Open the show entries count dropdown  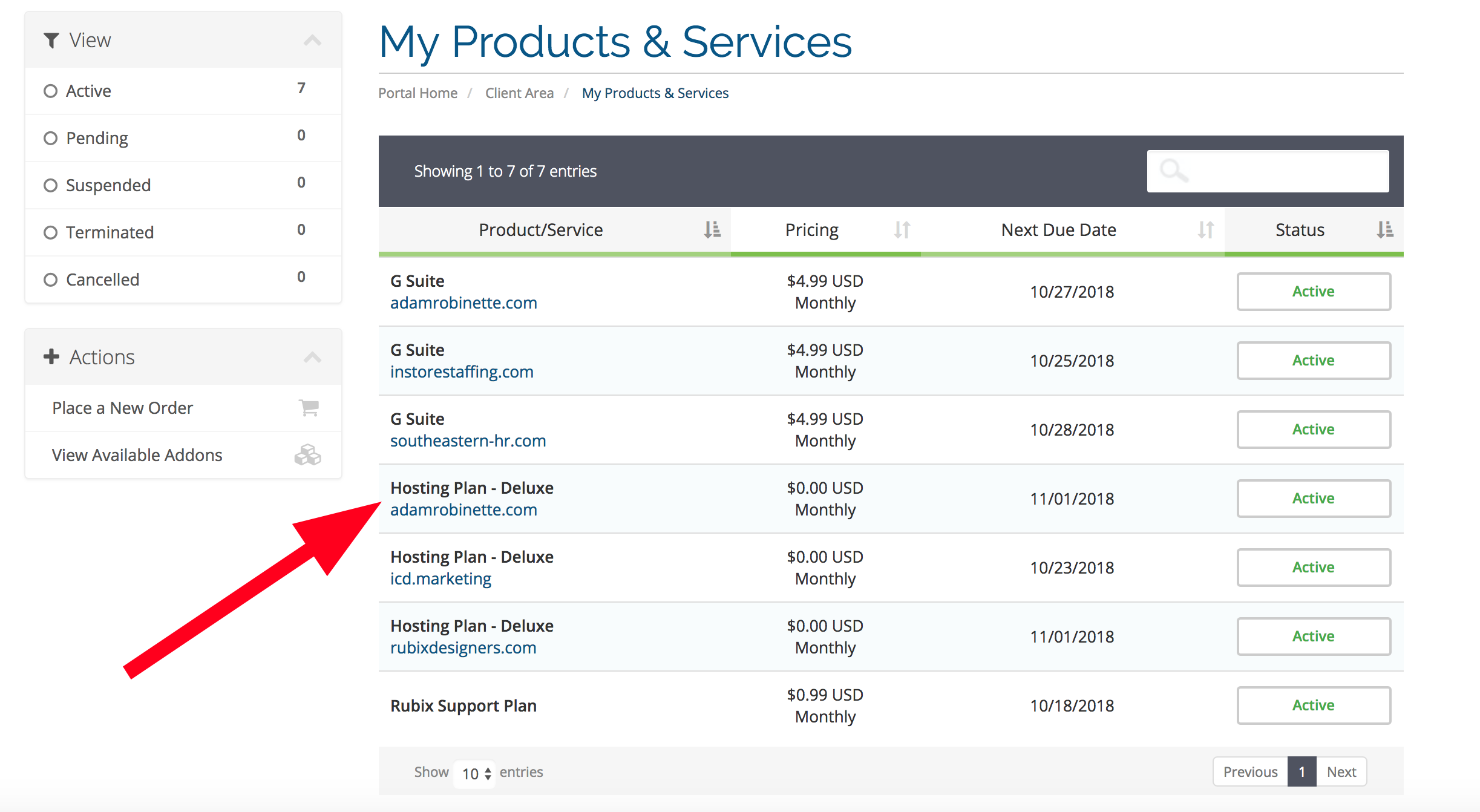click(475, 773)
